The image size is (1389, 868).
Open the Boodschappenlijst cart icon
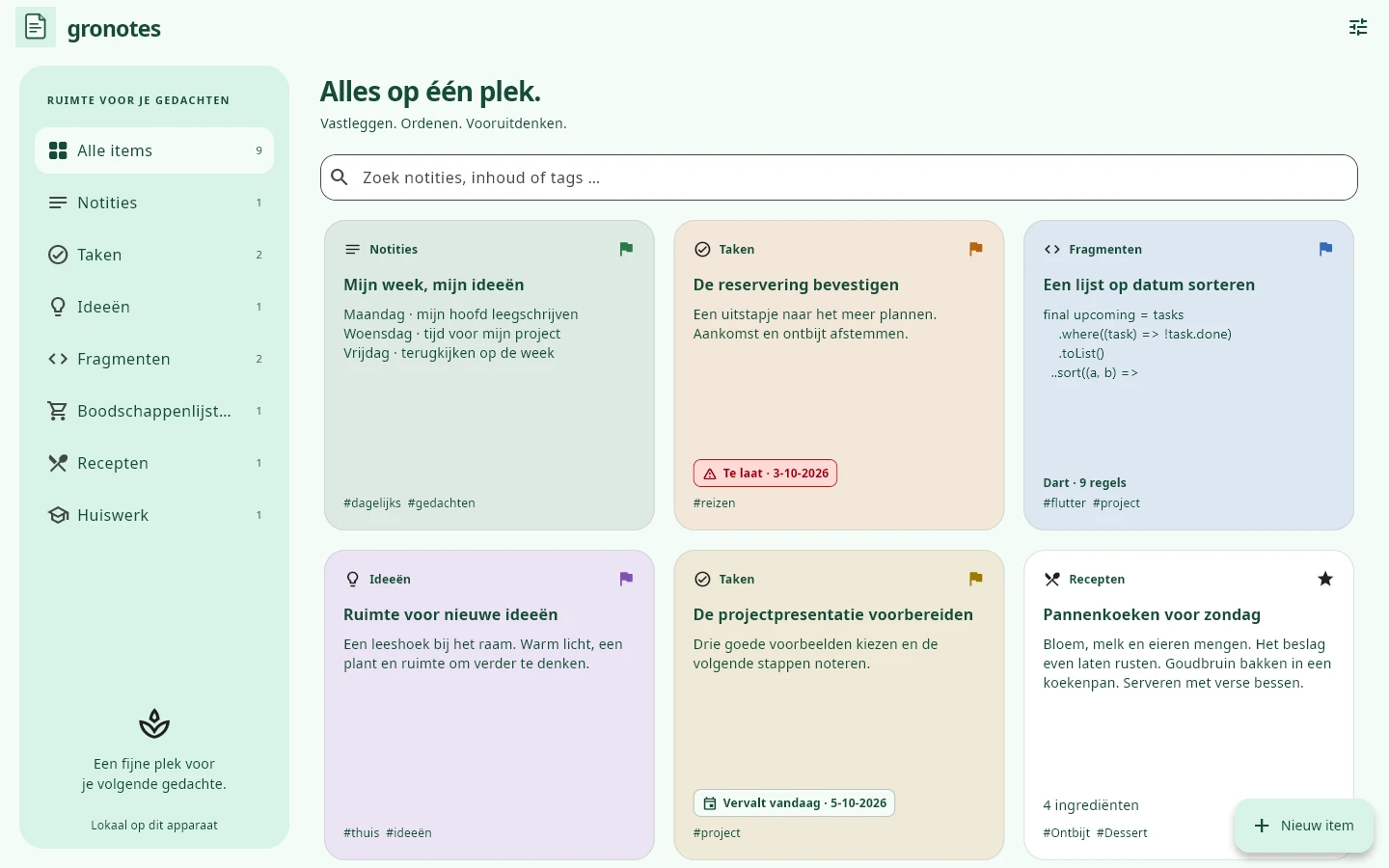pos(58,411)
